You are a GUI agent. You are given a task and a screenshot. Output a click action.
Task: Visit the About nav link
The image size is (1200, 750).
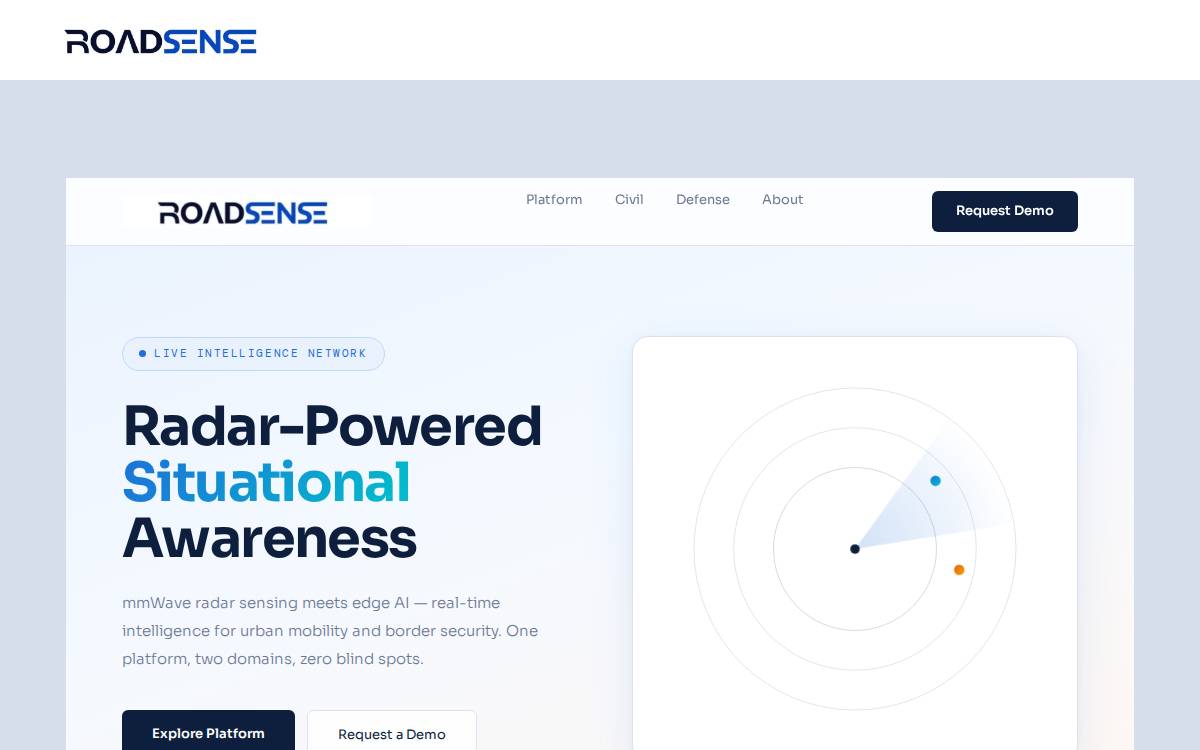point(782,199)
